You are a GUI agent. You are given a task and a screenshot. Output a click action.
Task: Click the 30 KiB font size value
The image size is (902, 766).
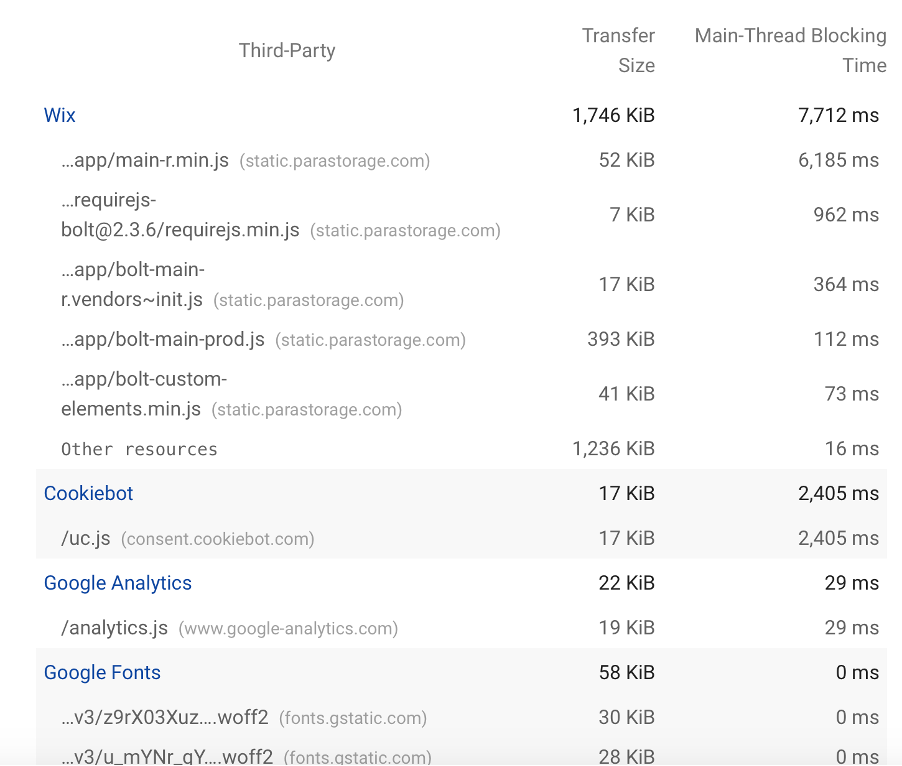626,718
